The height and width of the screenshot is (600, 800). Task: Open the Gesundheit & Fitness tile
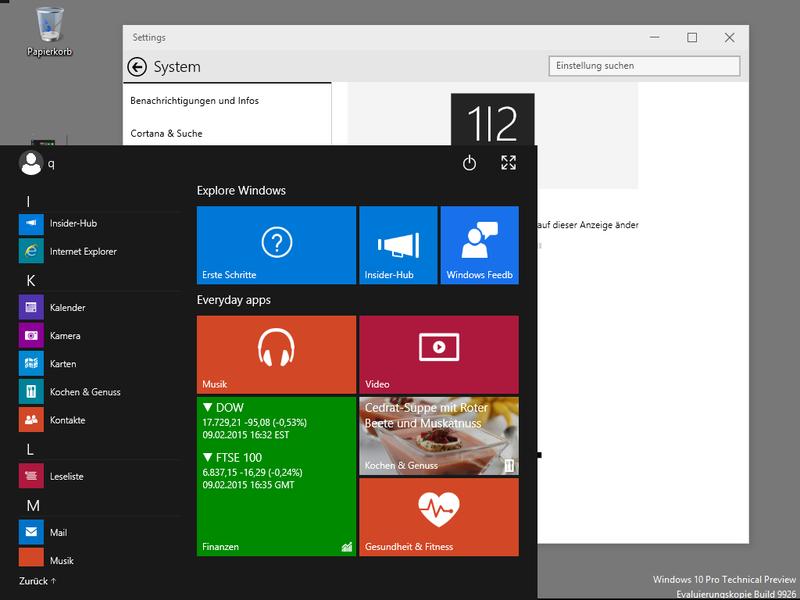[x=439, y=517]
